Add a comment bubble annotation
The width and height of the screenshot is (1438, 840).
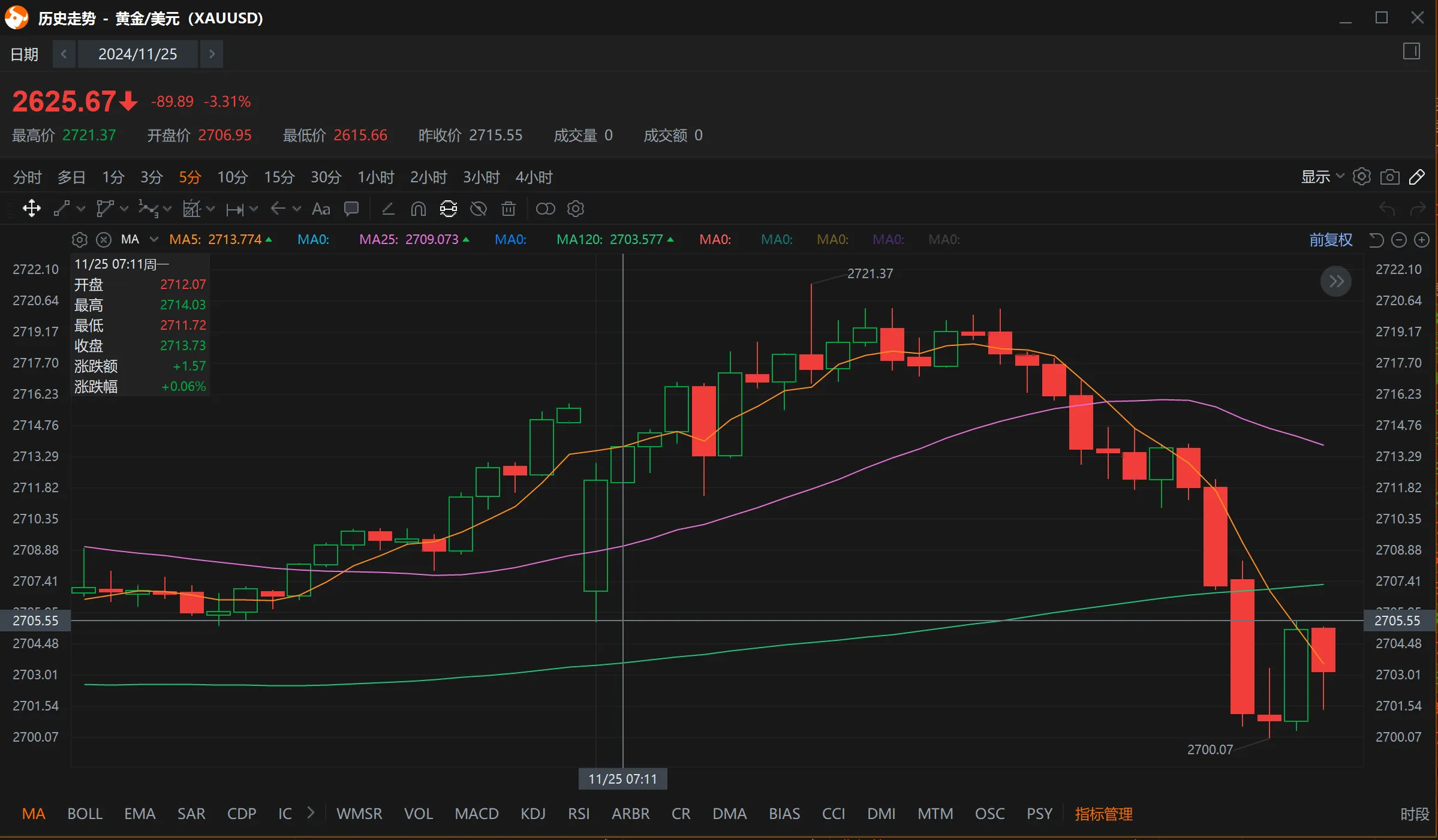point(351,209)
